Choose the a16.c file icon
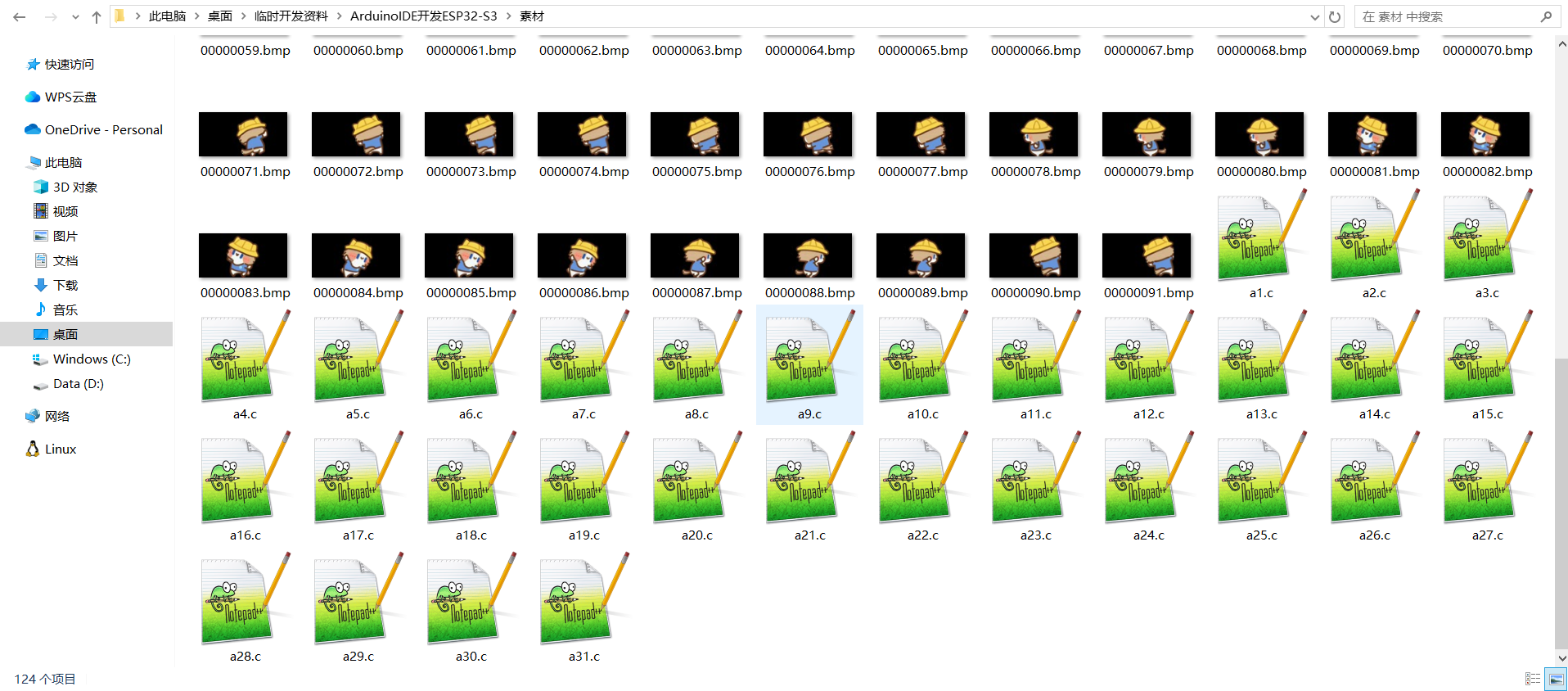The image size is (1568, 691). pyautogui.click(x=245, y=478)
